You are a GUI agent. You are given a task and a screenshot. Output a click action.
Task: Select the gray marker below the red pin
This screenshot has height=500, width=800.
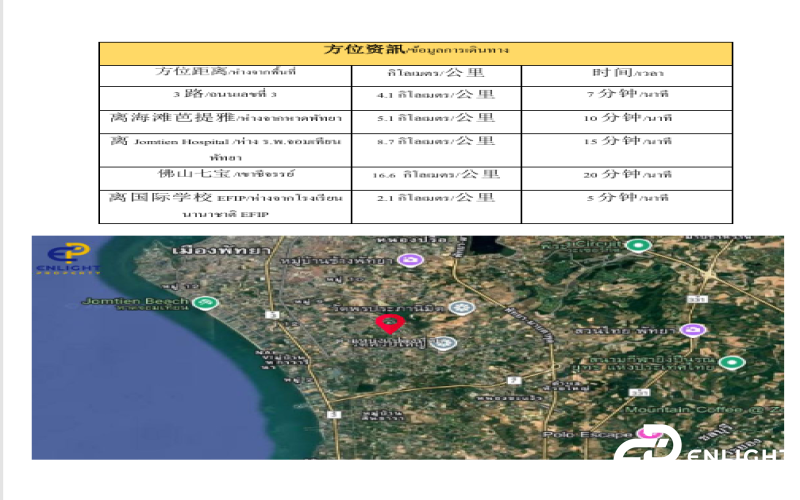click(x=446, y=343)
